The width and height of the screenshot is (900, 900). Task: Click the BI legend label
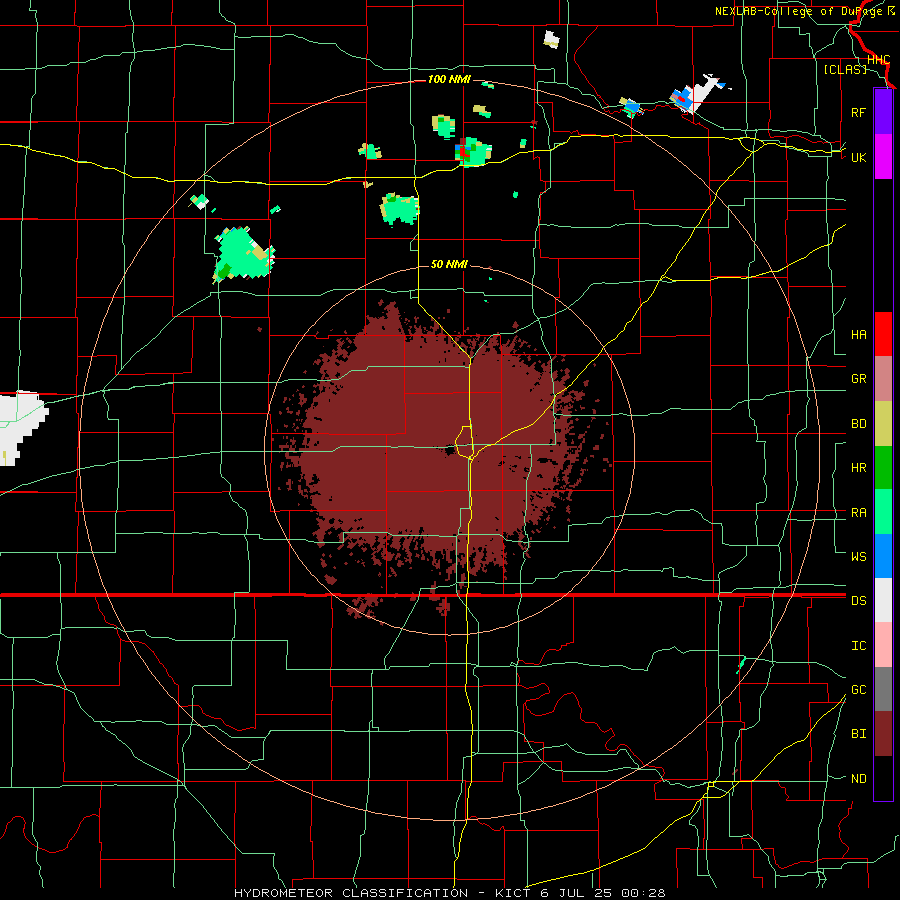pyautogui.click(x=858, y=734)
